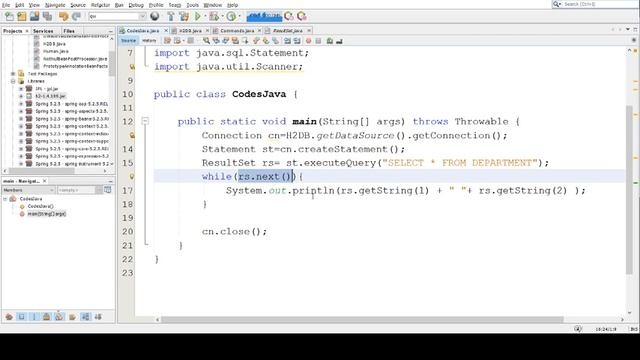640x360 pixels.
Task: Toggle Sort by Name in navigator footer
Action: click(85, 317)
